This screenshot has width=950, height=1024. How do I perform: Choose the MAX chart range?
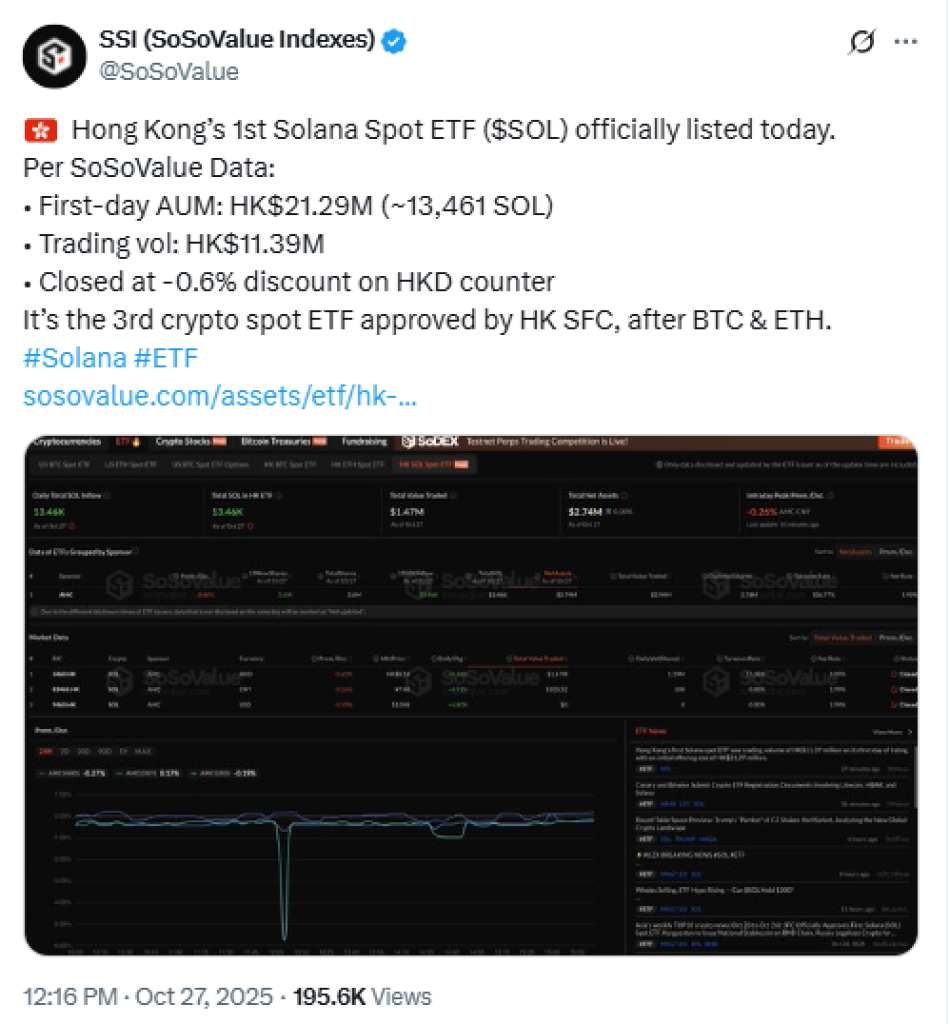pyautogui.click(x=142, y=750)
